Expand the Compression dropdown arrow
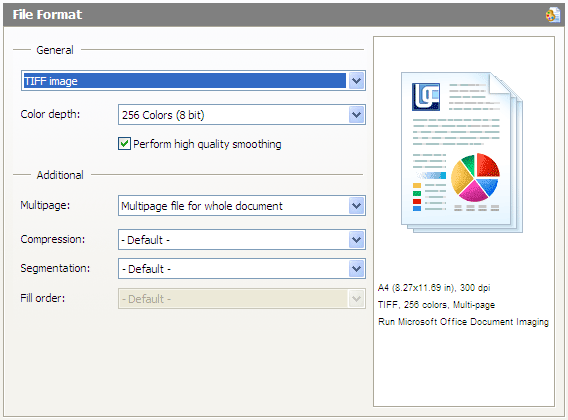 (356, 240)
